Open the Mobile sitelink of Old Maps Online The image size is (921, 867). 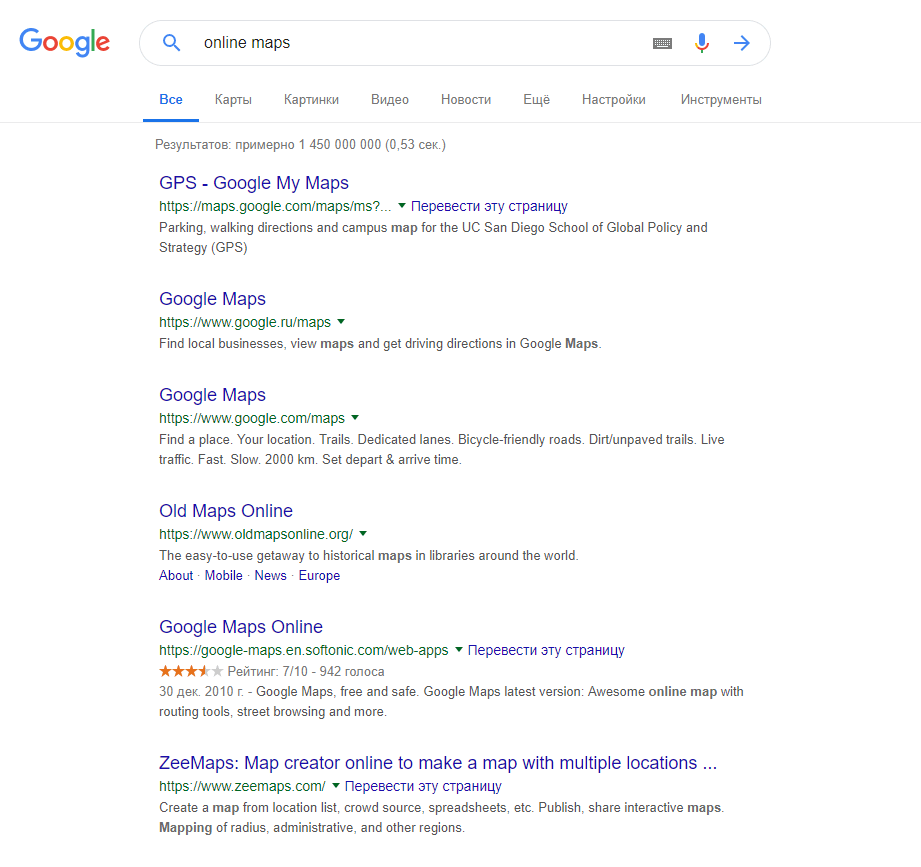(x=223, y=576)
